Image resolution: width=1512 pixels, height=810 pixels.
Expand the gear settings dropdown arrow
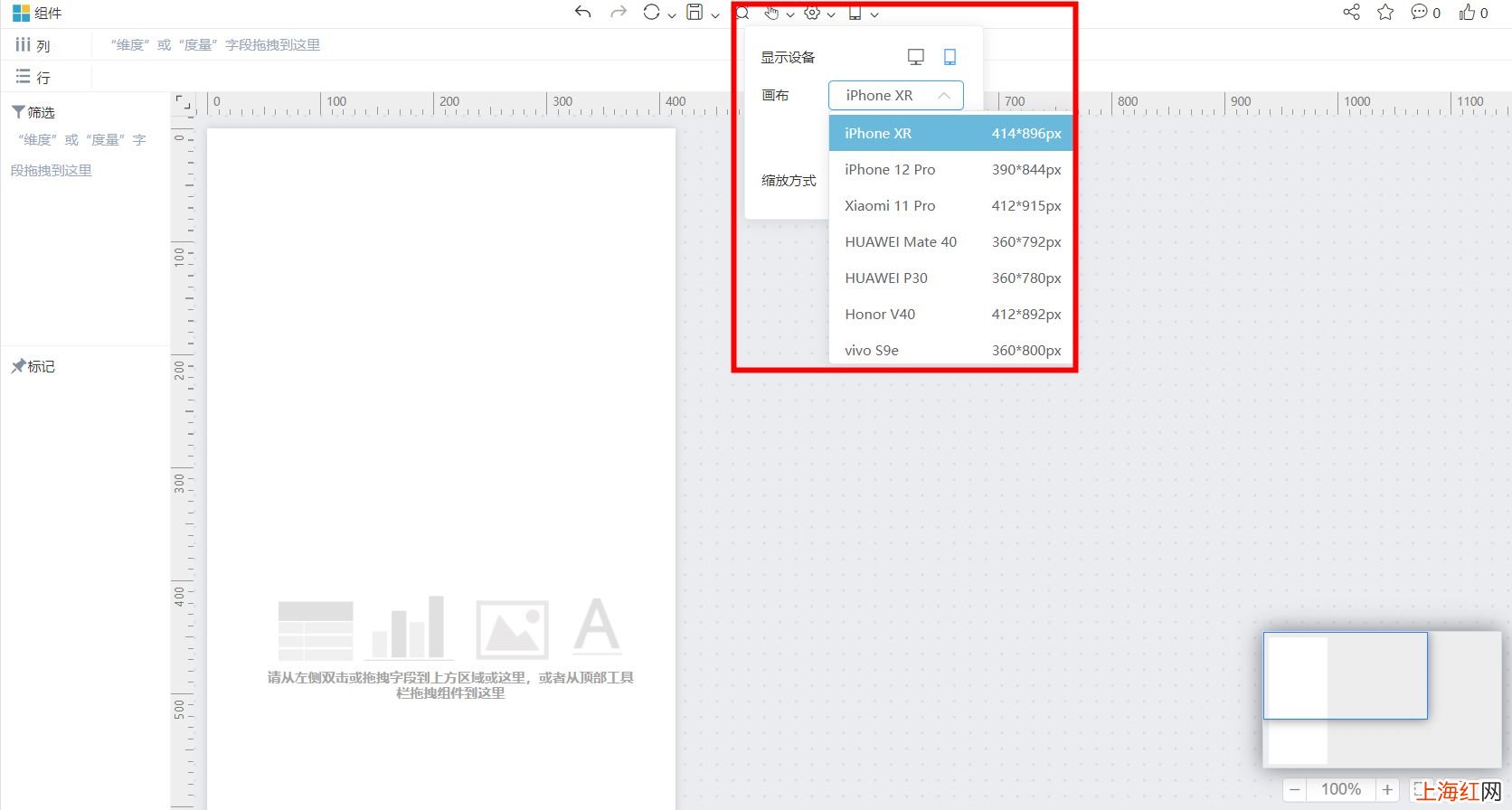[831, 14]
